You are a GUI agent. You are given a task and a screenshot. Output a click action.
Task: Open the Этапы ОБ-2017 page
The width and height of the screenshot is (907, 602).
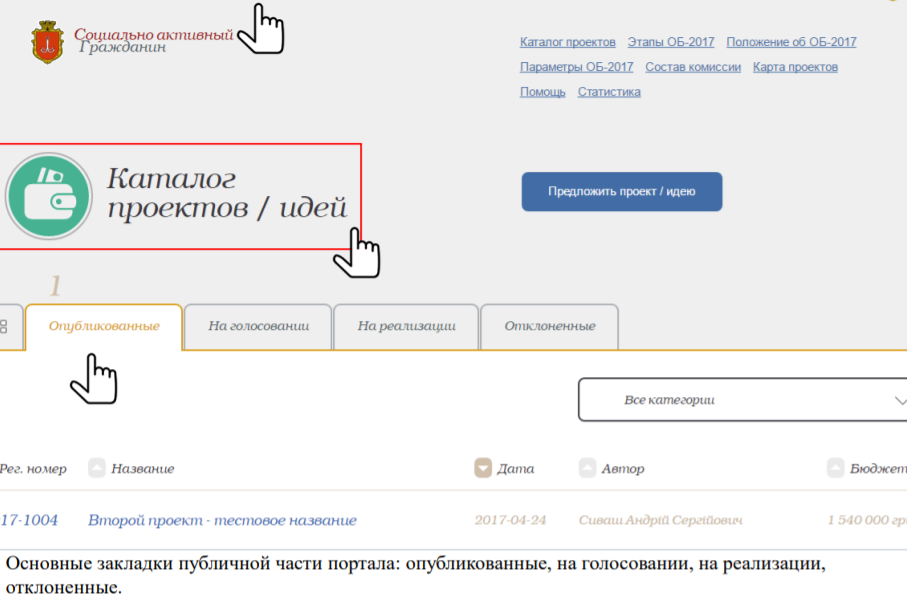pos(670,42)
